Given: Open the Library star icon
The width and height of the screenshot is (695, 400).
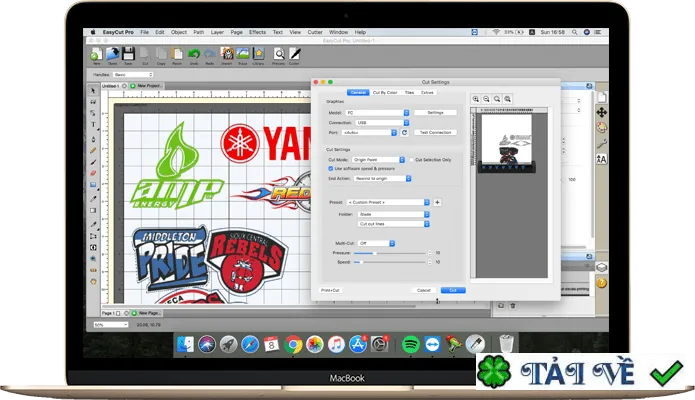Looking at the screenshot, I should point(258,54).
